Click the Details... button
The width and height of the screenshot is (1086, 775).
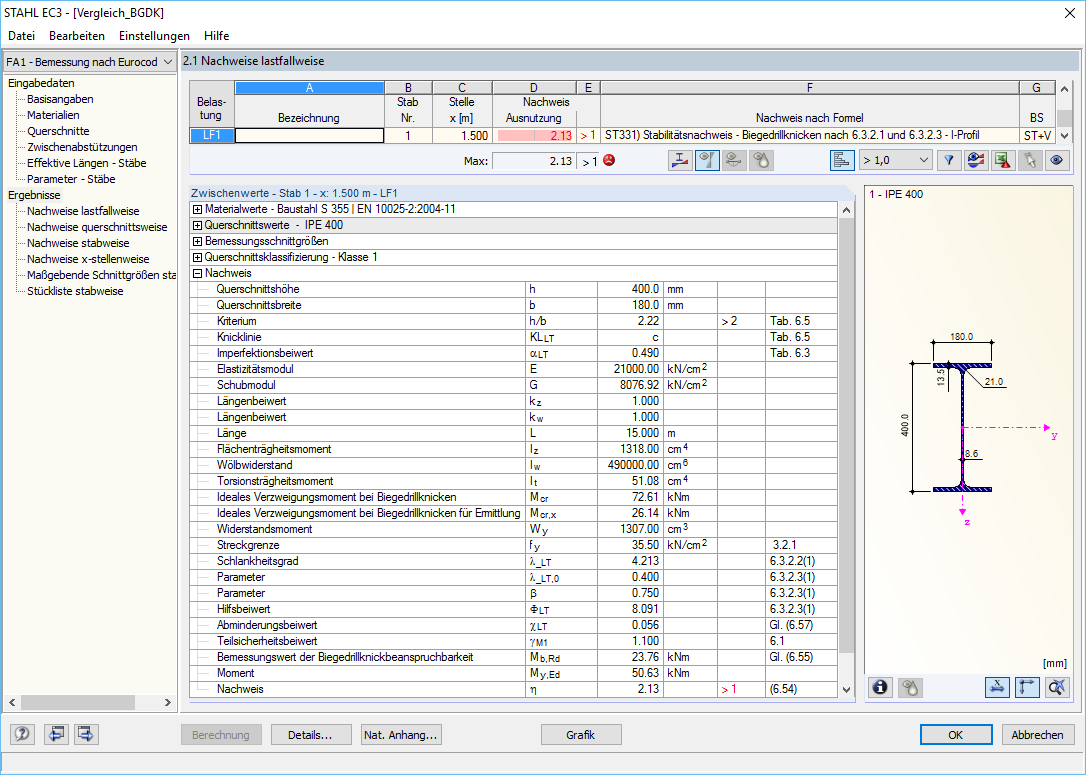pyautogui.click(x=310, y=735)
